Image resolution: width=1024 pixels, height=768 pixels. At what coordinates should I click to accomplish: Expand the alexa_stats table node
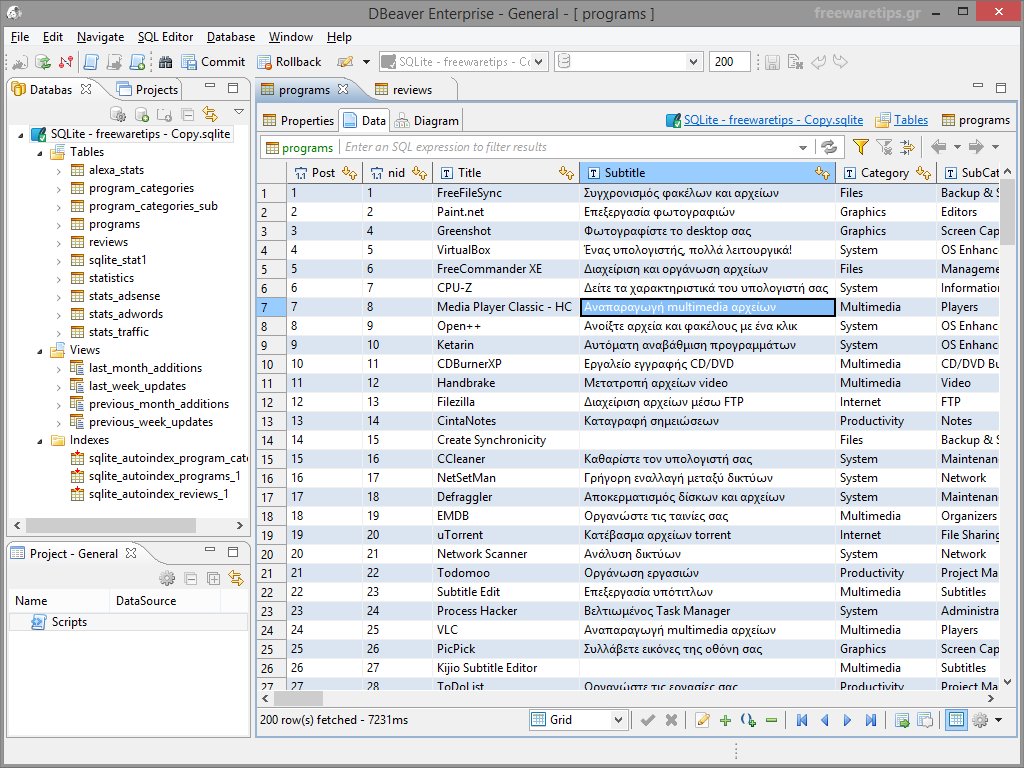coord(59,170)
